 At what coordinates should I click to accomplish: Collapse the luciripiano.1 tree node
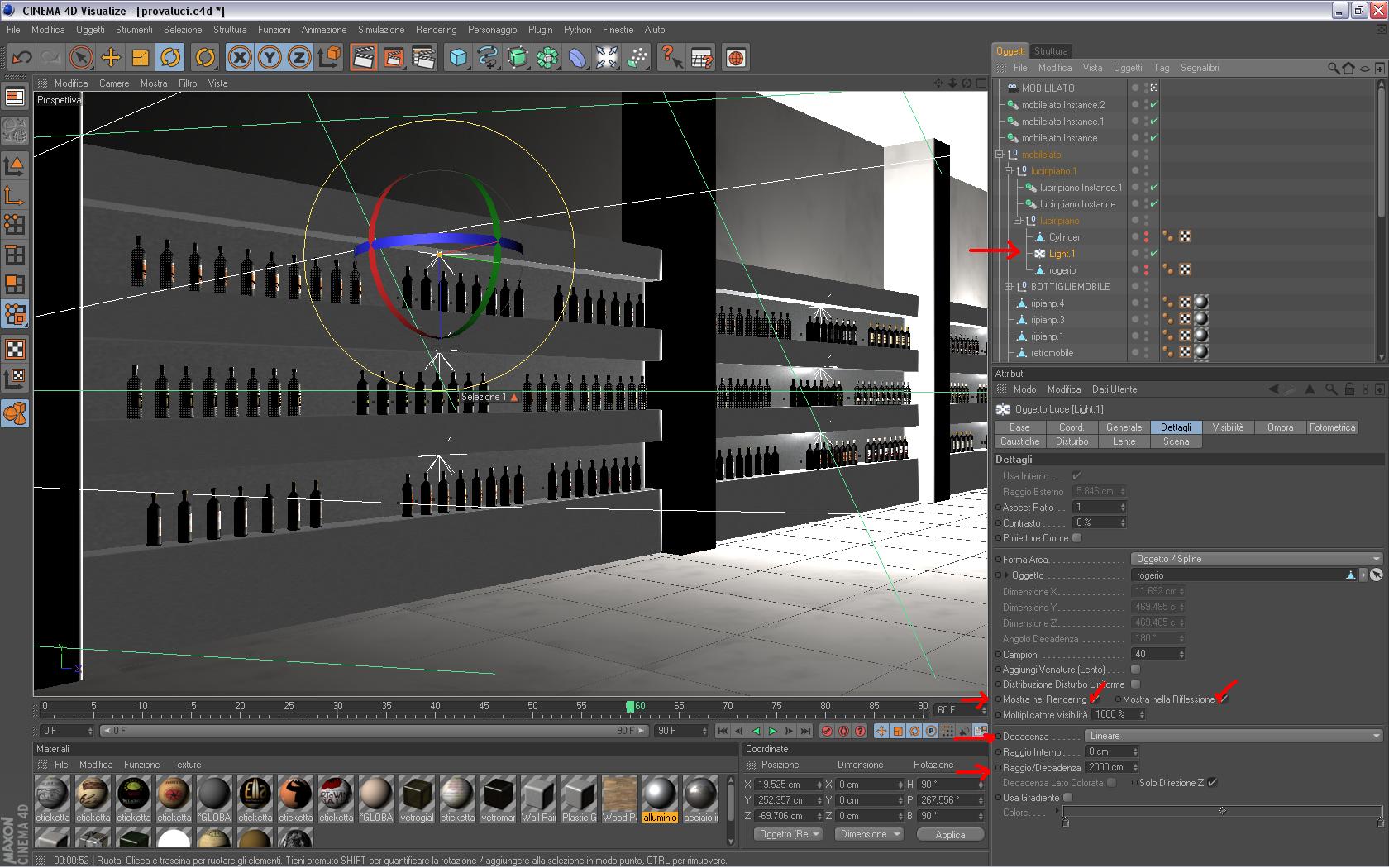pos(1009,171)
